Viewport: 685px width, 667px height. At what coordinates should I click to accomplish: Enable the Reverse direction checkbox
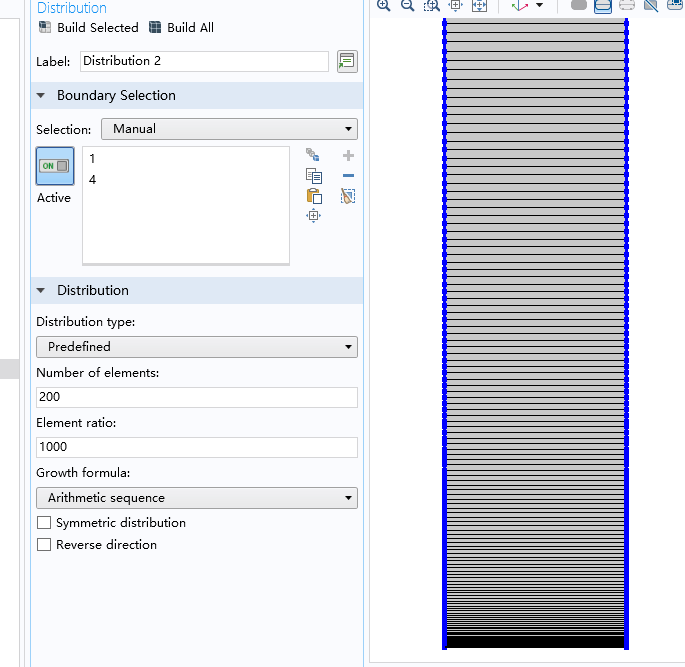44,545
